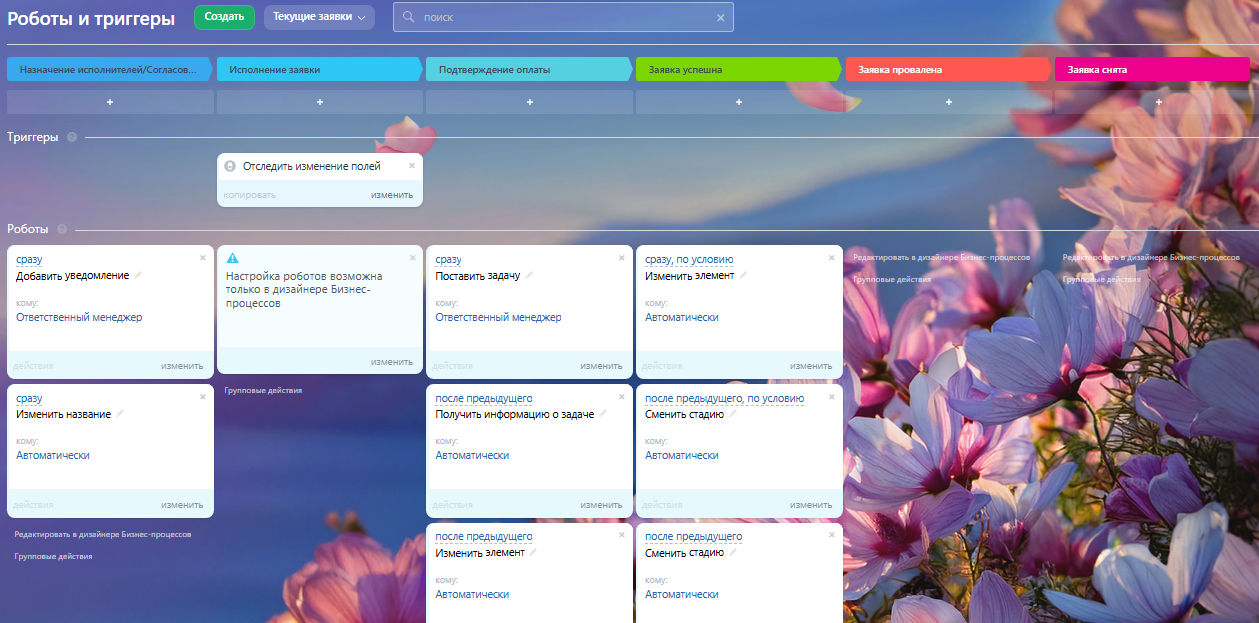Delete the Получить информацию о задаче robot
1259x623 pixels.
pyautogui.click(x=621, y=396)
